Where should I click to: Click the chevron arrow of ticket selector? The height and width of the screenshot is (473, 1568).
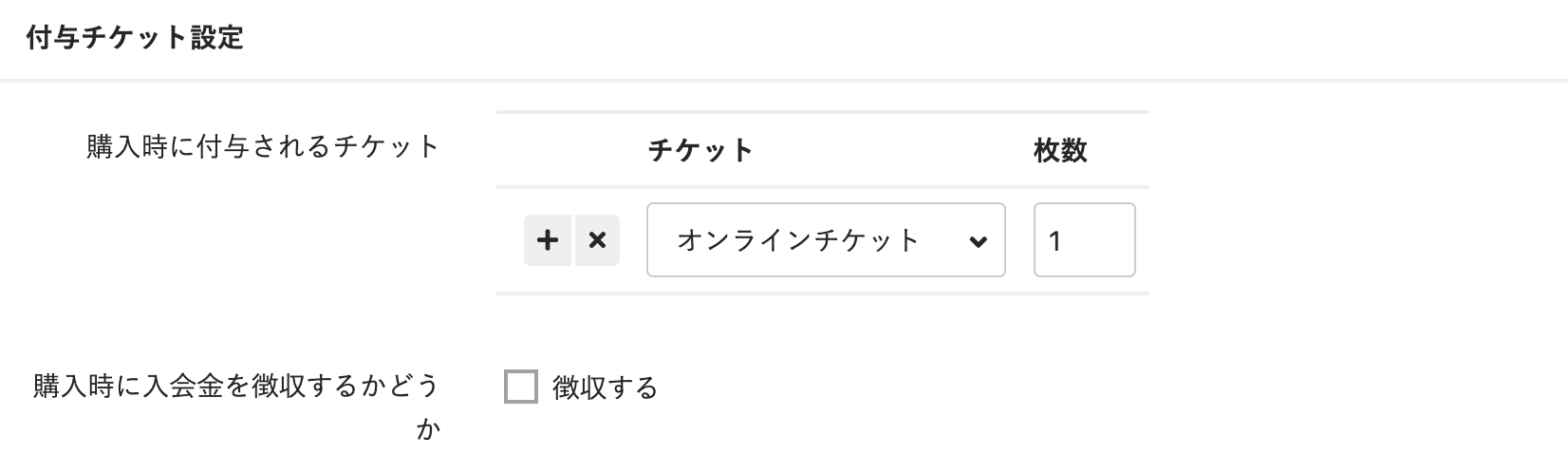978,241
